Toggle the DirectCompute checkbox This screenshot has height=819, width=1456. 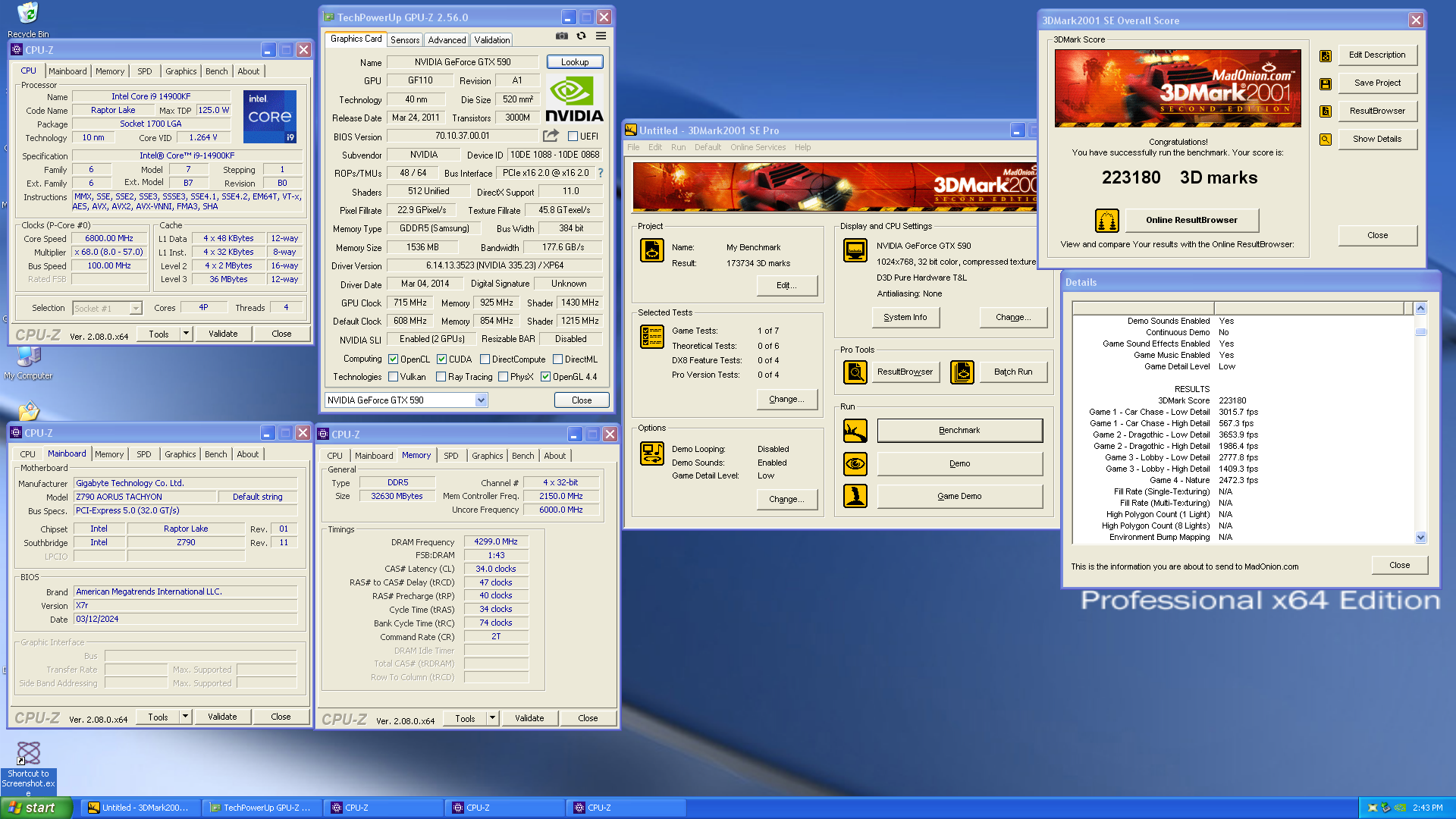point(485,359)
